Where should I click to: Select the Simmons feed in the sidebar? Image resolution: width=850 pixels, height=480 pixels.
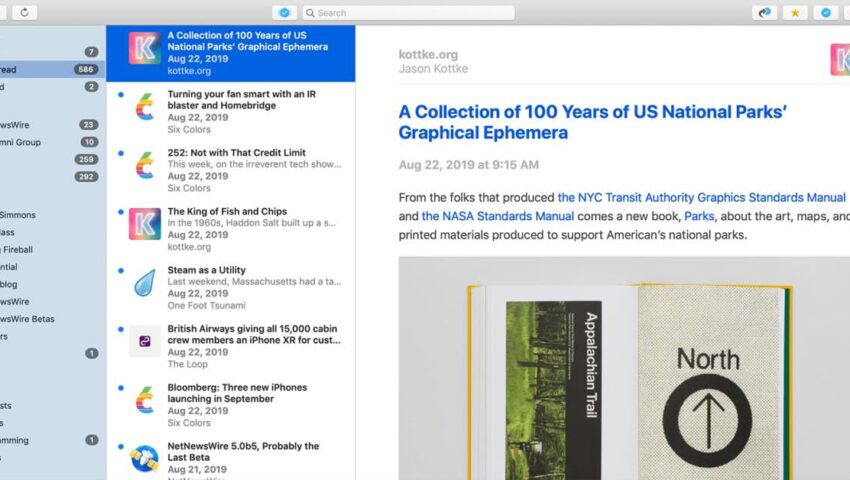pyautogui.click(x=51, y=215)
